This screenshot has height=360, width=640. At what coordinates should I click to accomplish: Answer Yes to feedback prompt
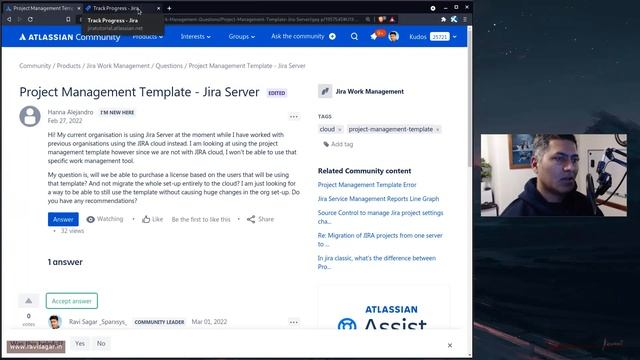tap(80, 344)
